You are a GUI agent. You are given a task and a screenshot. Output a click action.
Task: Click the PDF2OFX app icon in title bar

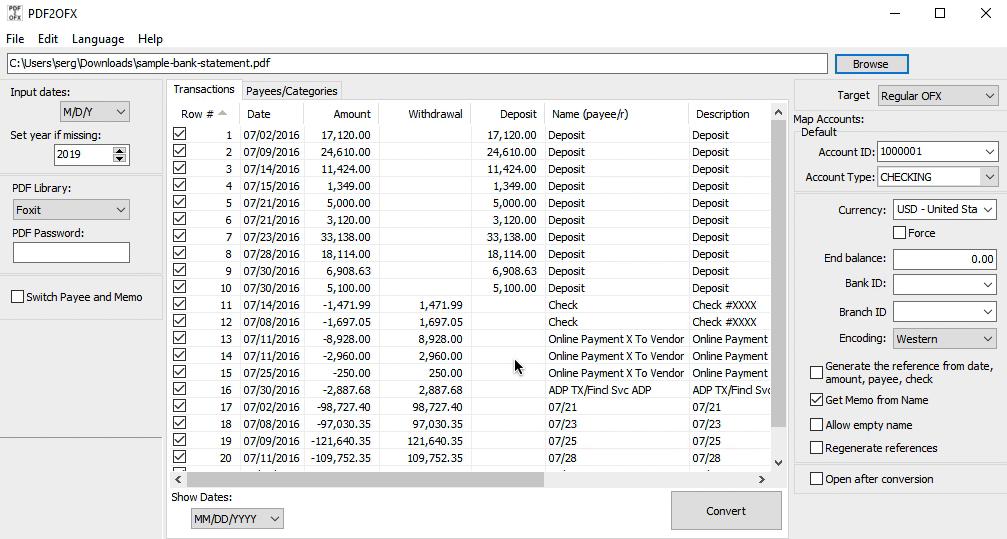coord(14,13)
